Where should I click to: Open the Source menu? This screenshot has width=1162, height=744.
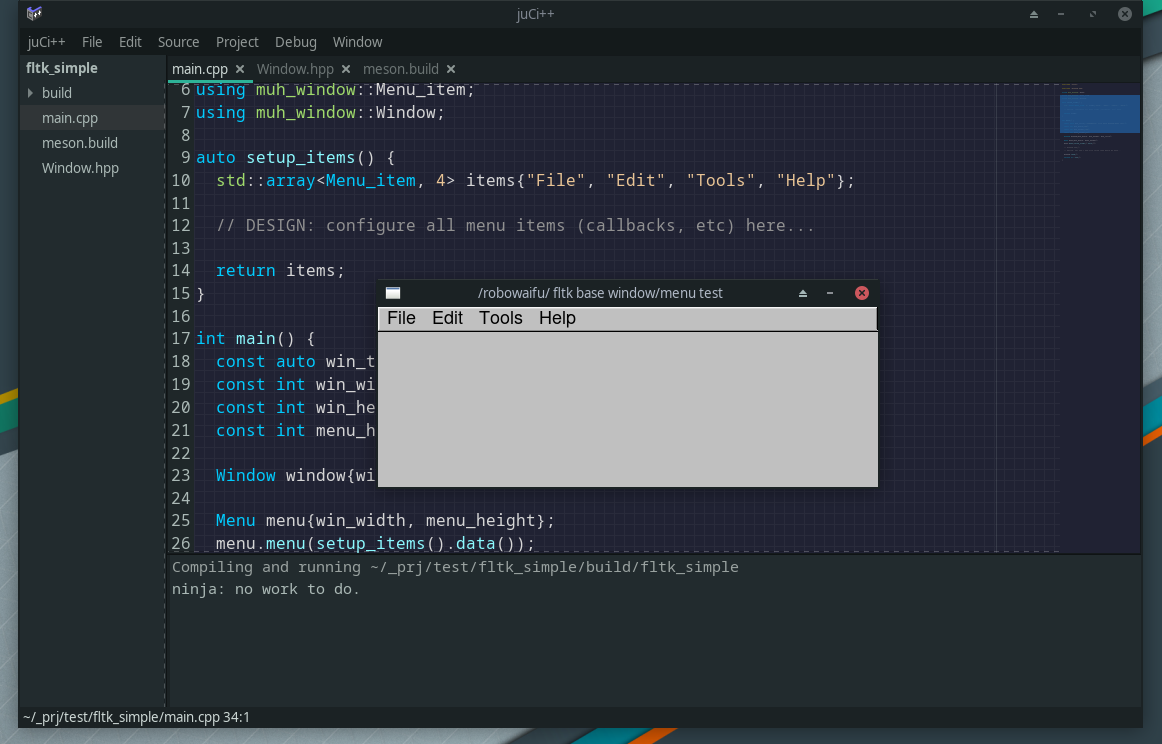178,42
